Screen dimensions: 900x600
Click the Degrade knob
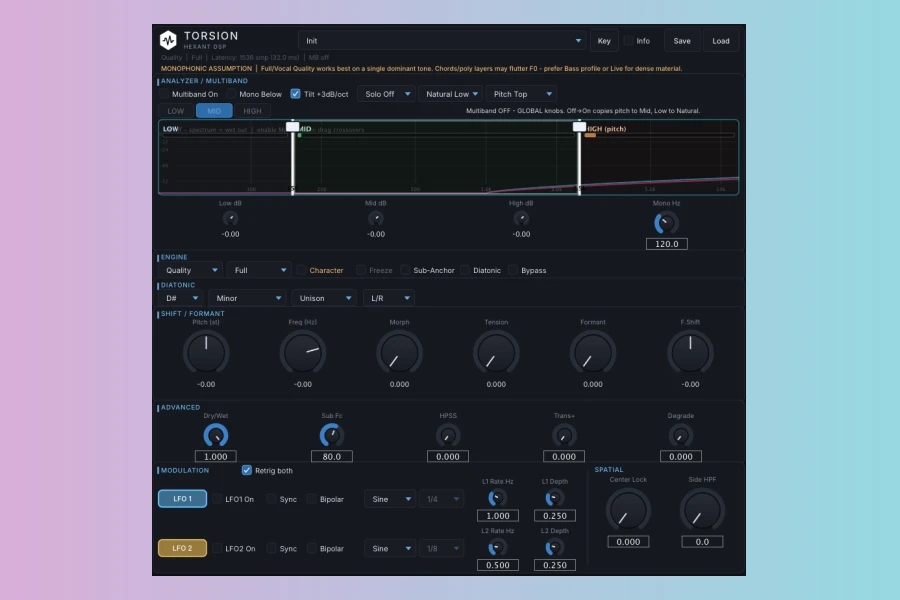[681, 436]
